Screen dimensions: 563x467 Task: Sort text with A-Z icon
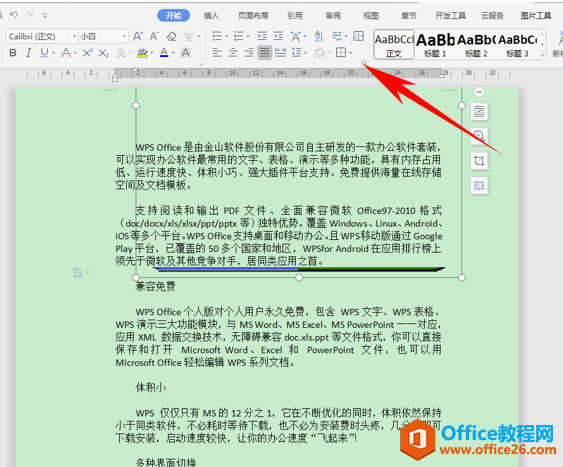tap(319, 36)
